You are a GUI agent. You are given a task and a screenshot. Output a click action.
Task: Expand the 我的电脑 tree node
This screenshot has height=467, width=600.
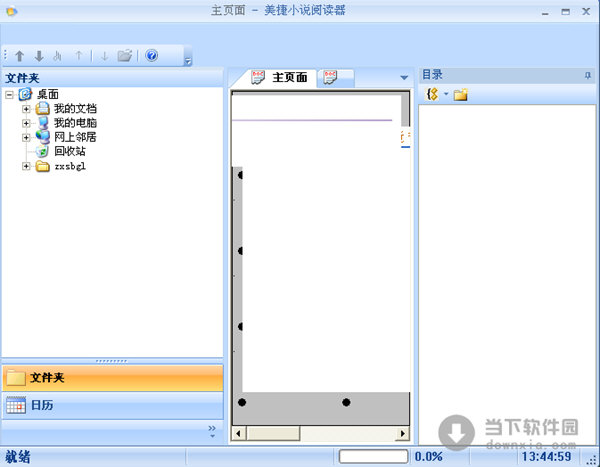[x=26, y=123]
